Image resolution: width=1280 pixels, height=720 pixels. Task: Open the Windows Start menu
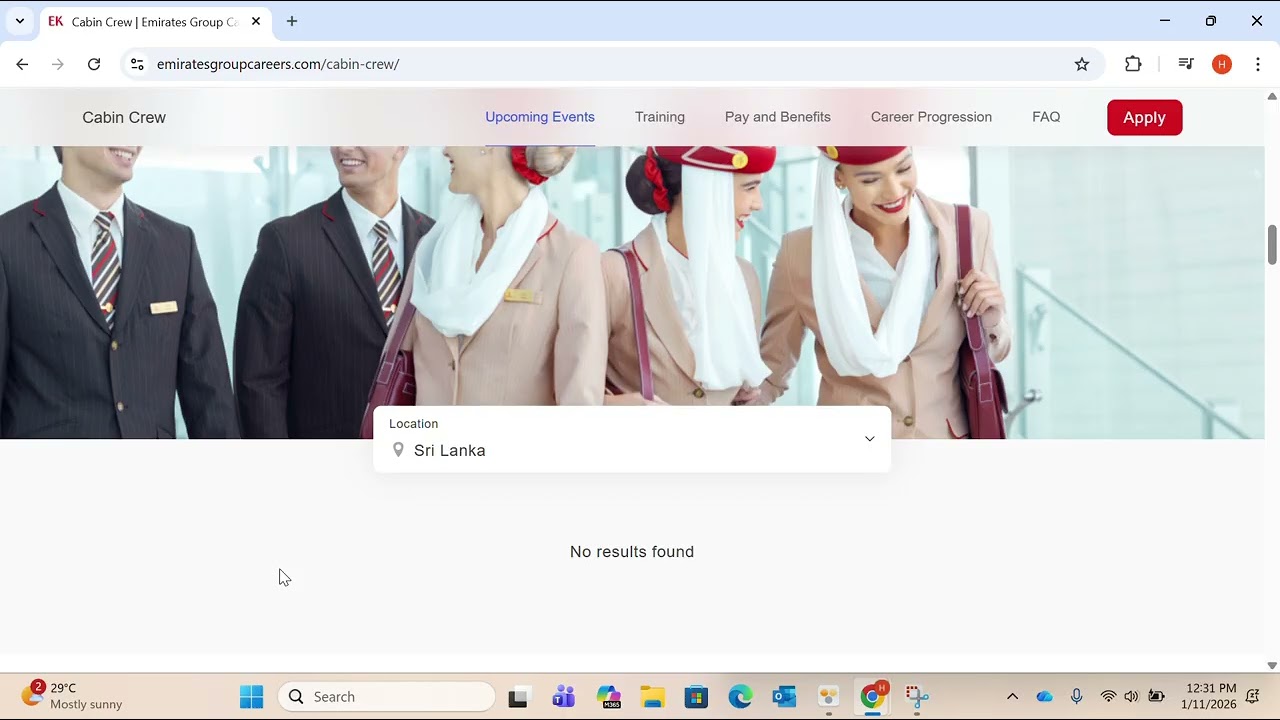(x=252, y=697)
